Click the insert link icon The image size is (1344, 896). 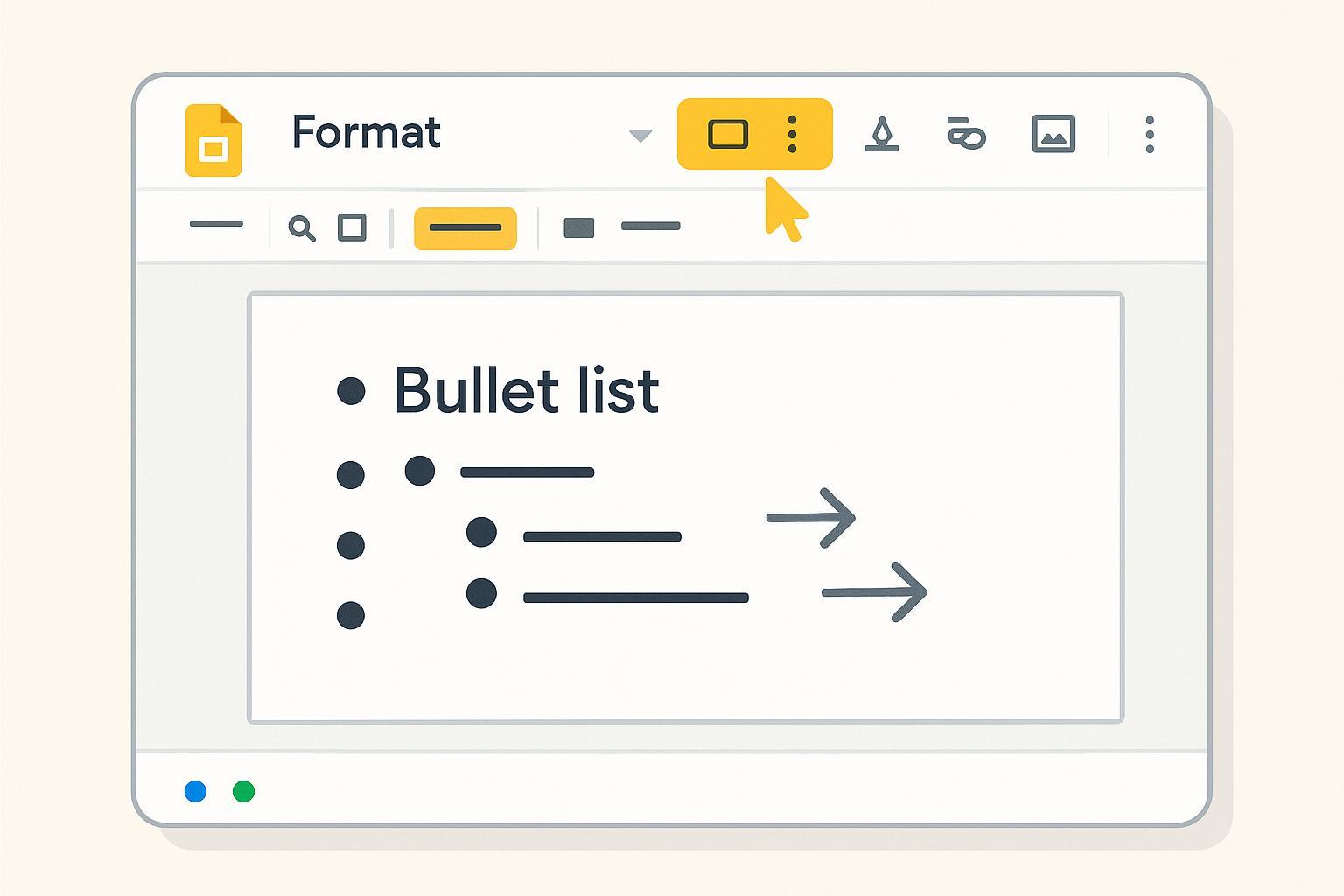click(x=967, y=135)
